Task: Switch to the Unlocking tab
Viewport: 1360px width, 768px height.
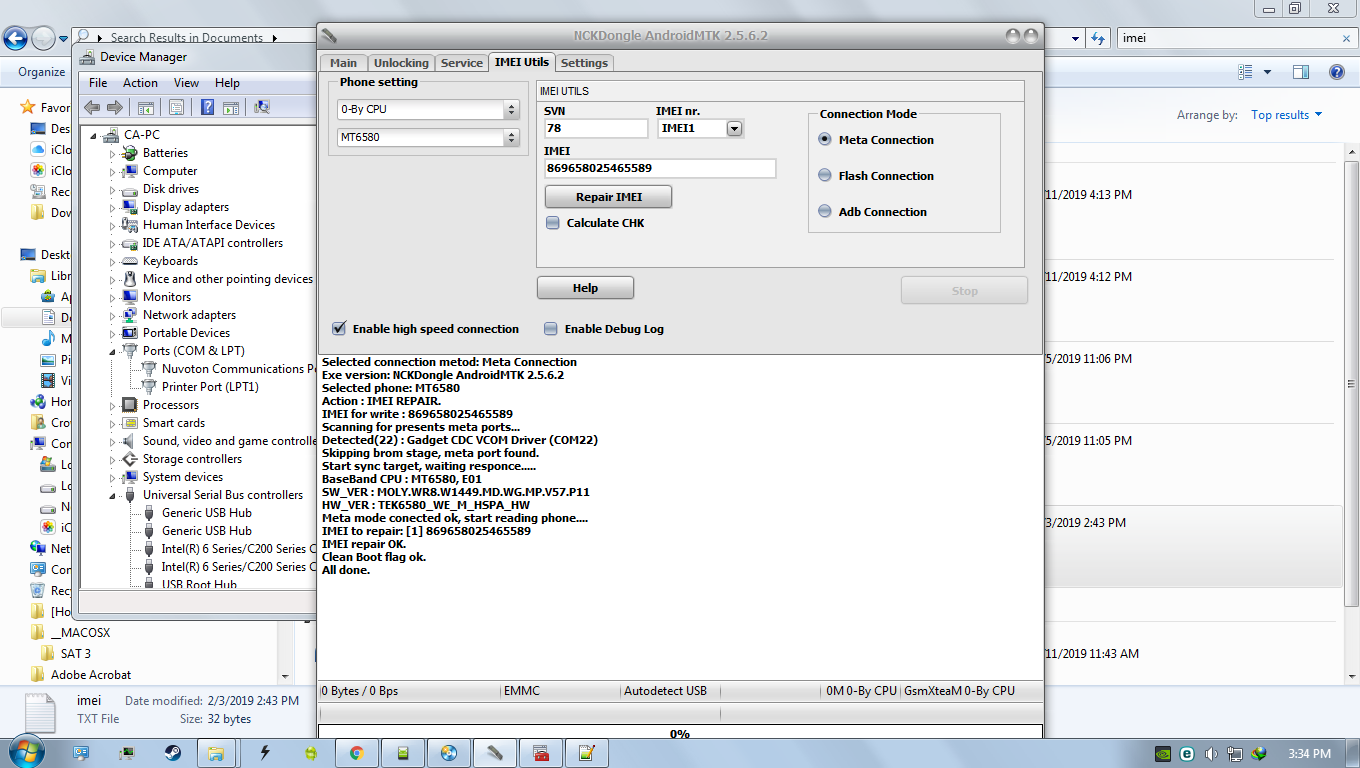Action: pyautogui.click(x=401, y=63)
